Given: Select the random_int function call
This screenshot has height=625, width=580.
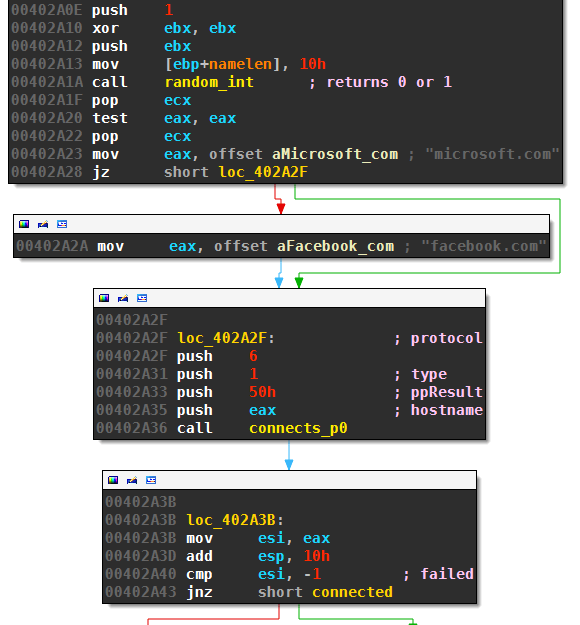Looking at the screenshot, I should (209, 82).
